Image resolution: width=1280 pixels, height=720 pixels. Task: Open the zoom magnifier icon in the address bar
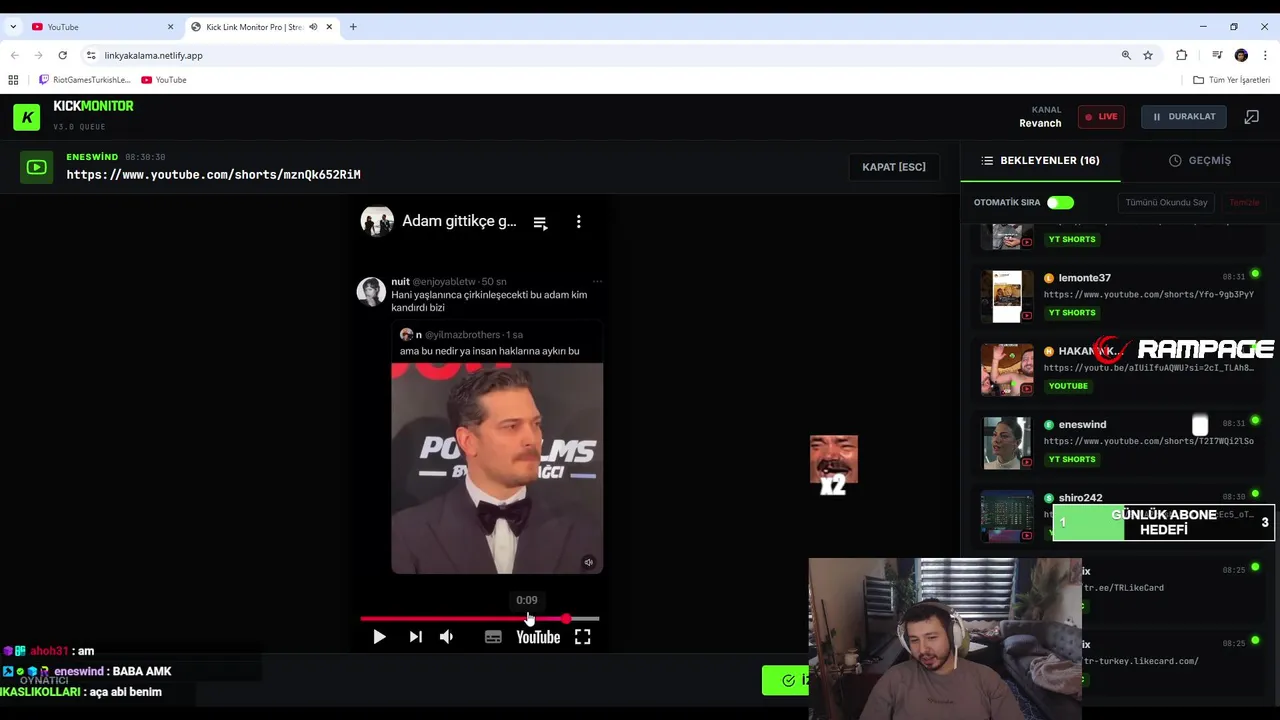click(1126, 56)
